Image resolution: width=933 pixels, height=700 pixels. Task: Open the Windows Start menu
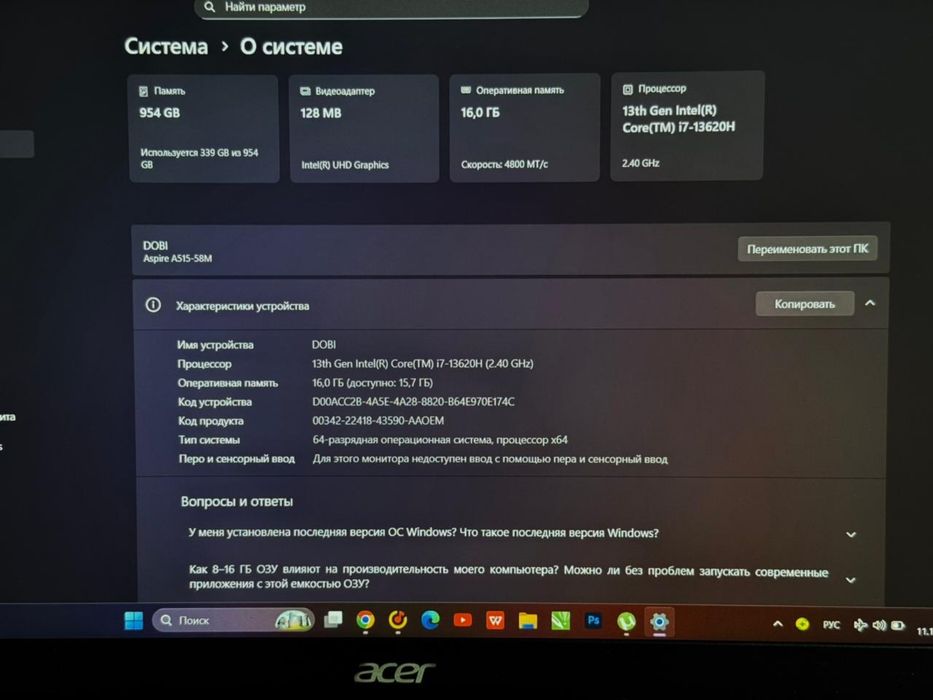pyautogui.click(x=134, y=620)
